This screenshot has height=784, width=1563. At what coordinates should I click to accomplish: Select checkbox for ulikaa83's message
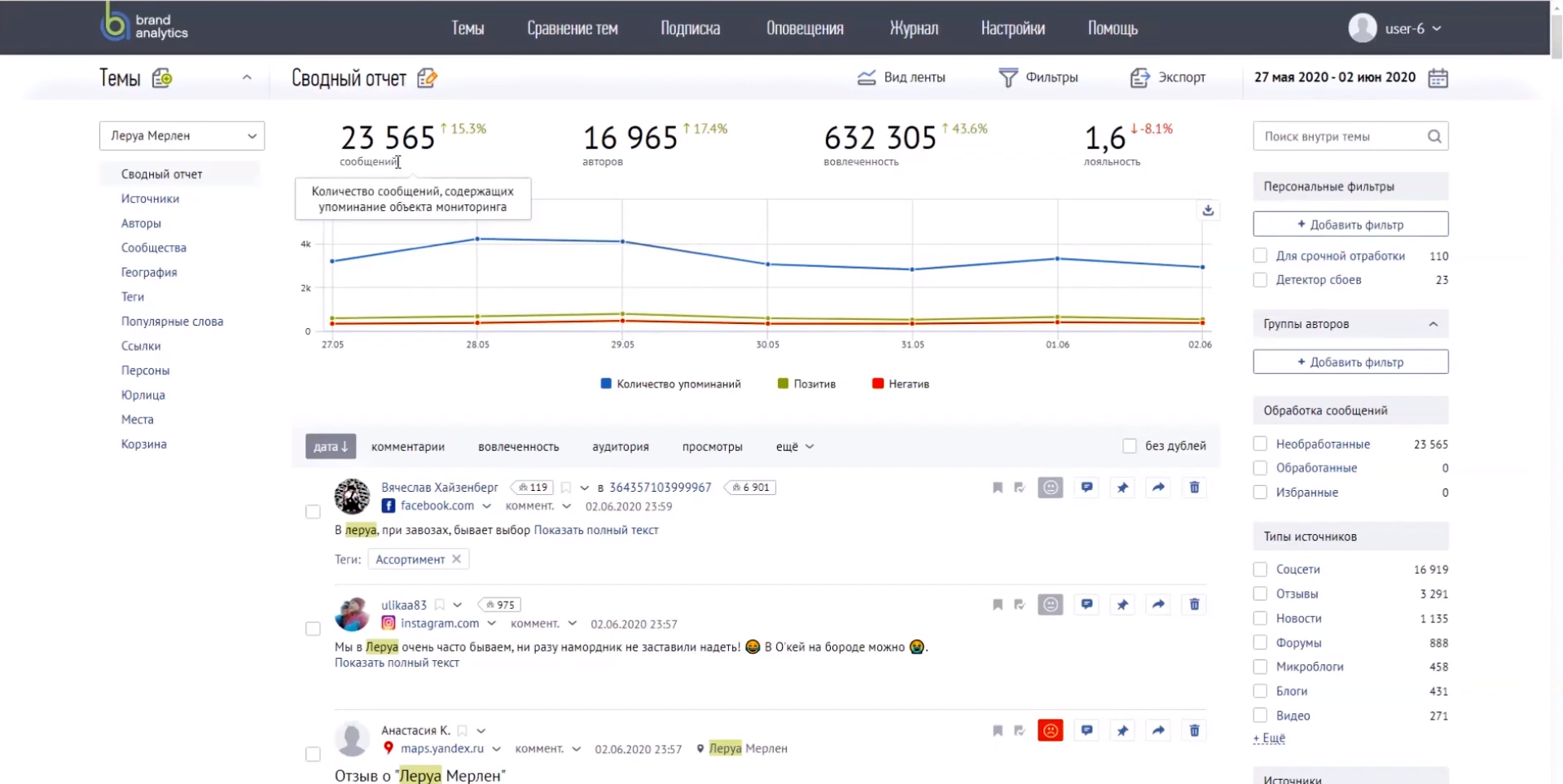[313, 629]
